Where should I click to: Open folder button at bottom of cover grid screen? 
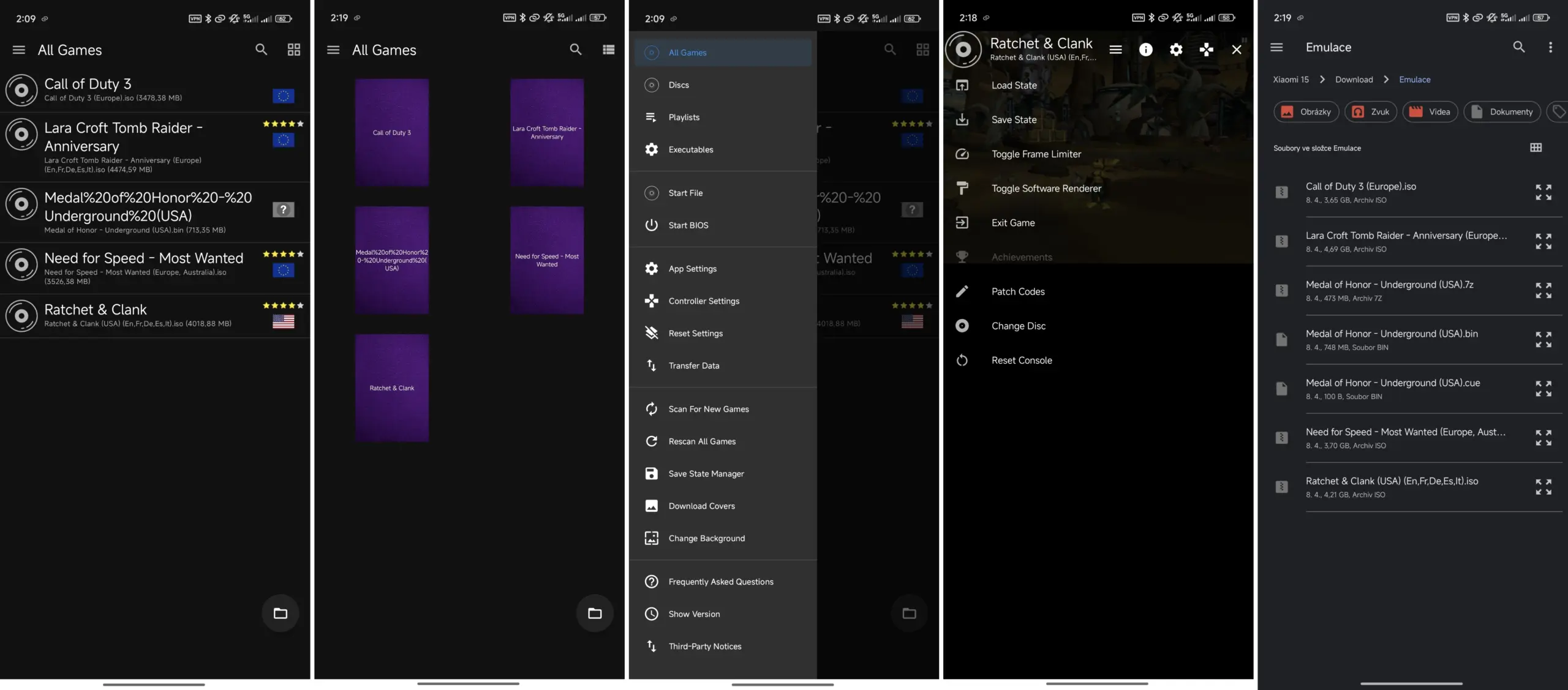point(595,613)
